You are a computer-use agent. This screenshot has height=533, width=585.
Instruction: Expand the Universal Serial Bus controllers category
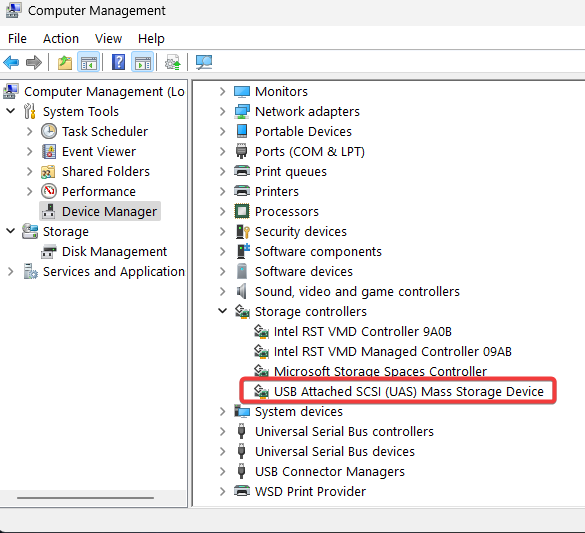click(x=223, y=432)
